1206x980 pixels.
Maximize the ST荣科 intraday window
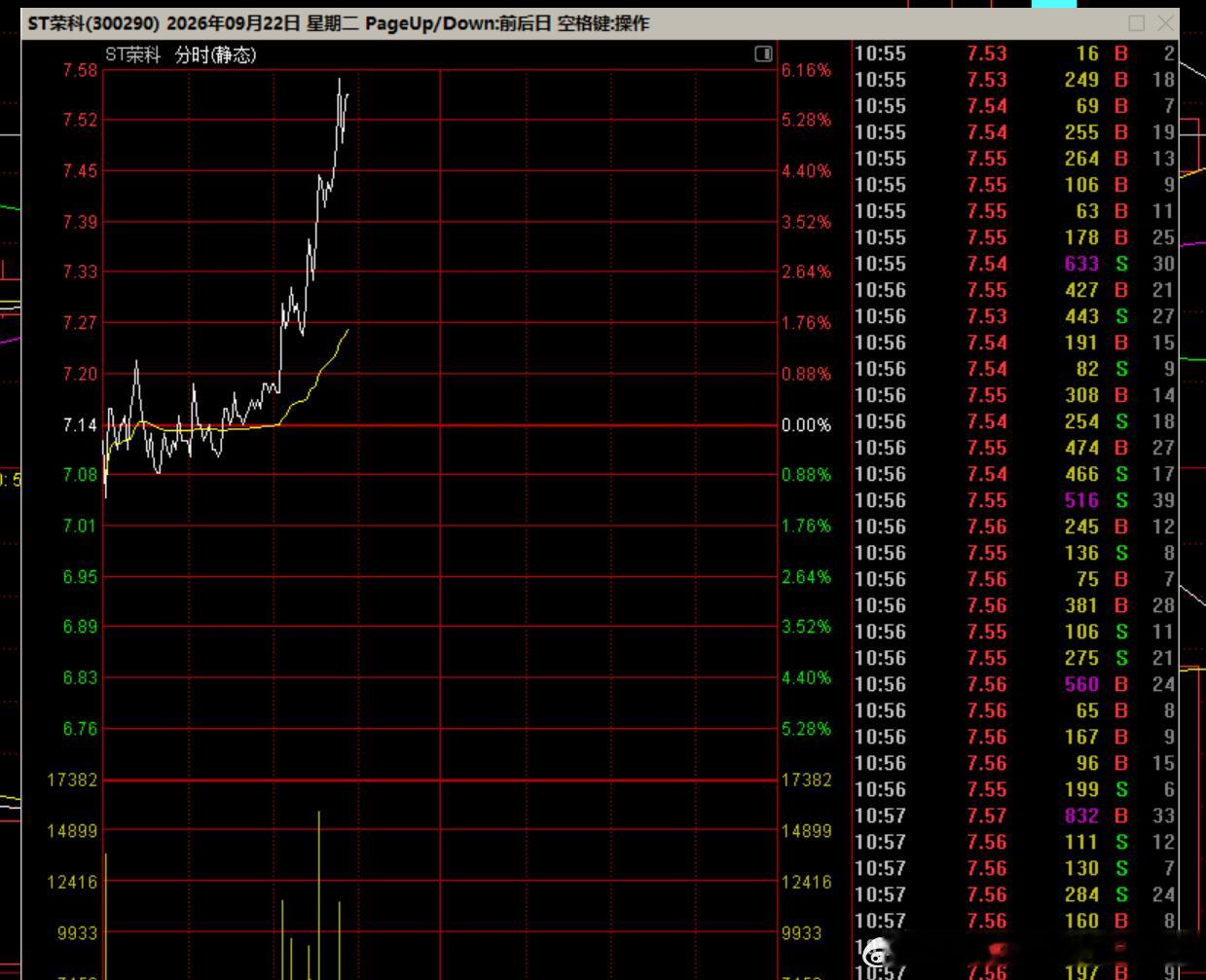click(1136, 22)
